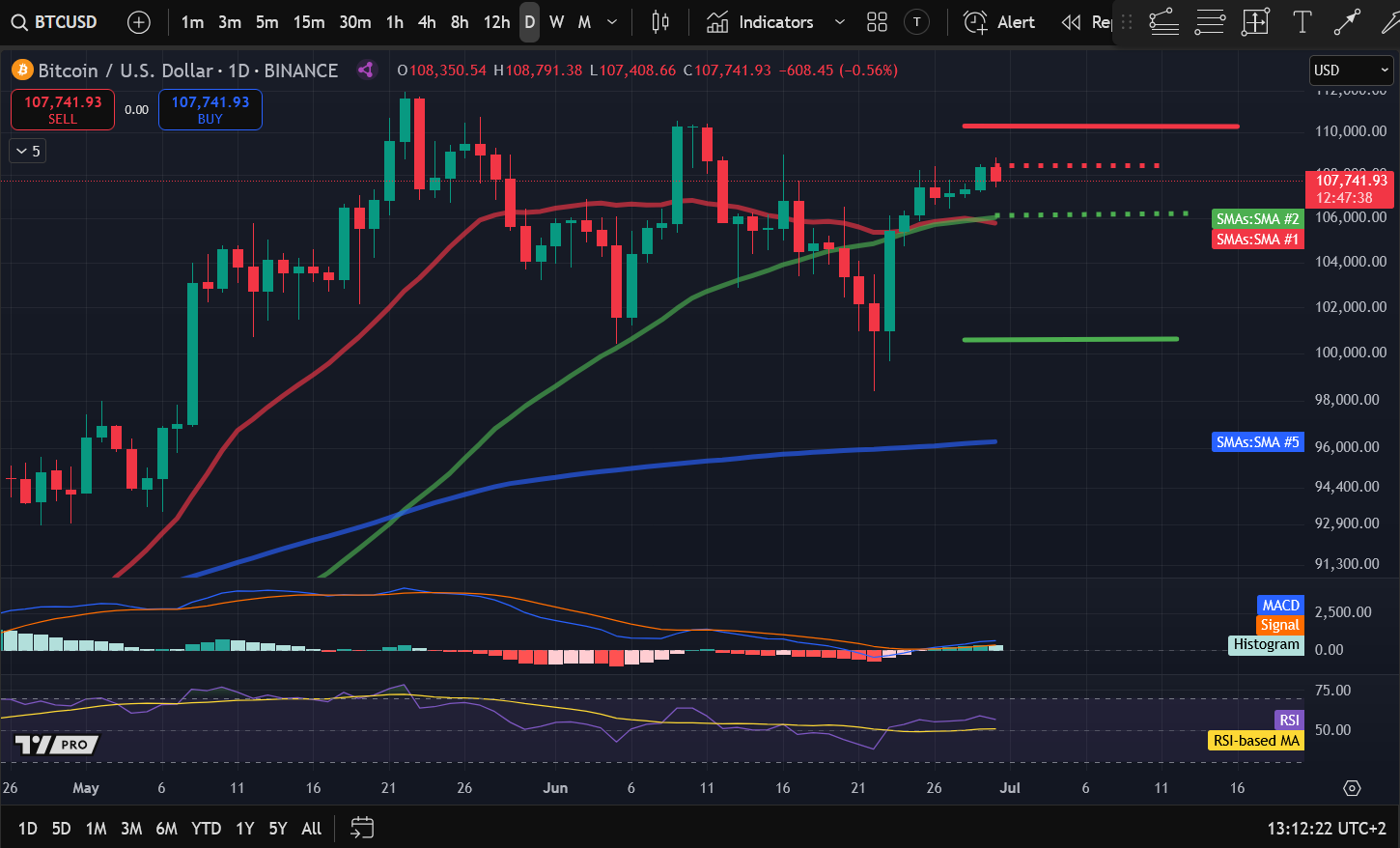The image size is (1400, 848).
Task: Switch to the W weekly timeframe
Action: [x=557, y=21]
